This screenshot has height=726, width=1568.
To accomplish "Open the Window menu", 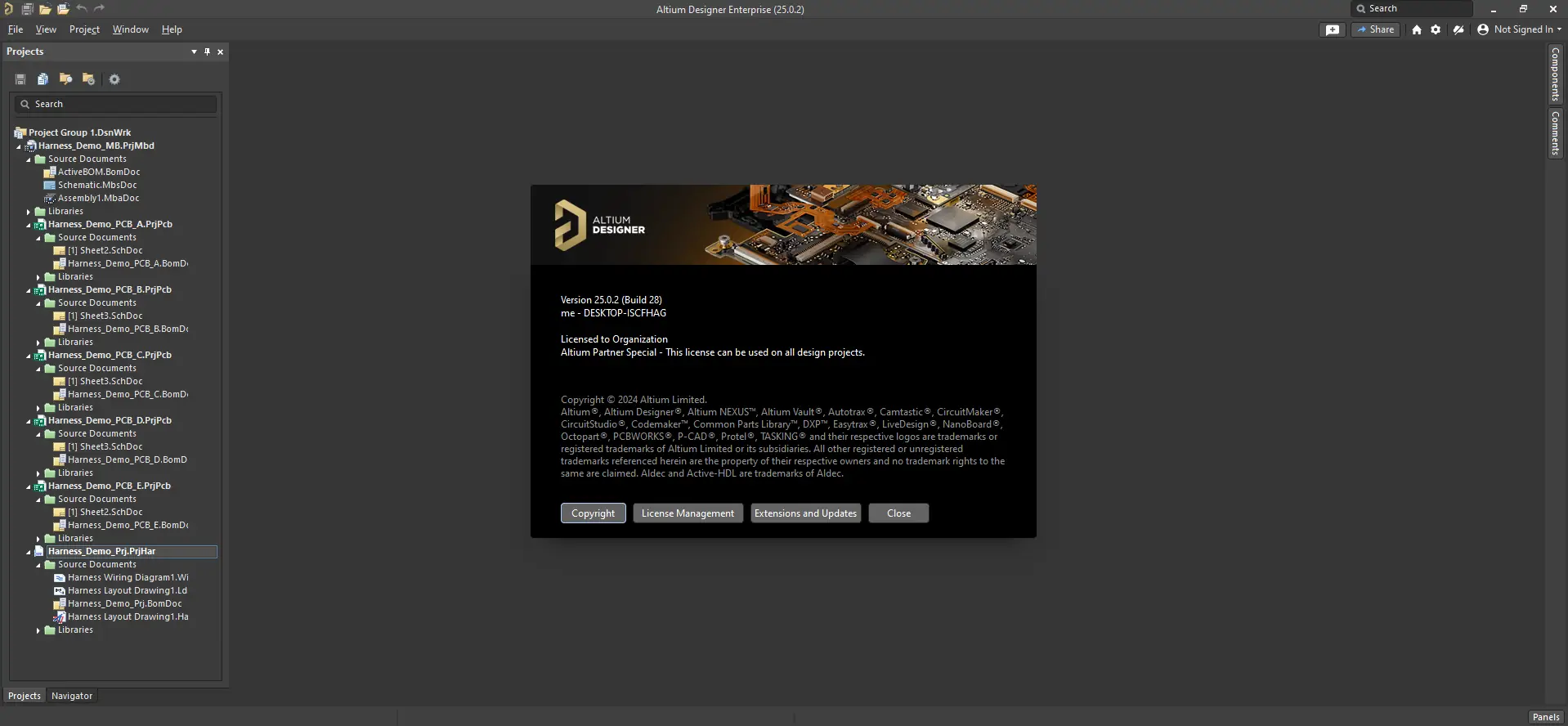I will tap(131, 29).
